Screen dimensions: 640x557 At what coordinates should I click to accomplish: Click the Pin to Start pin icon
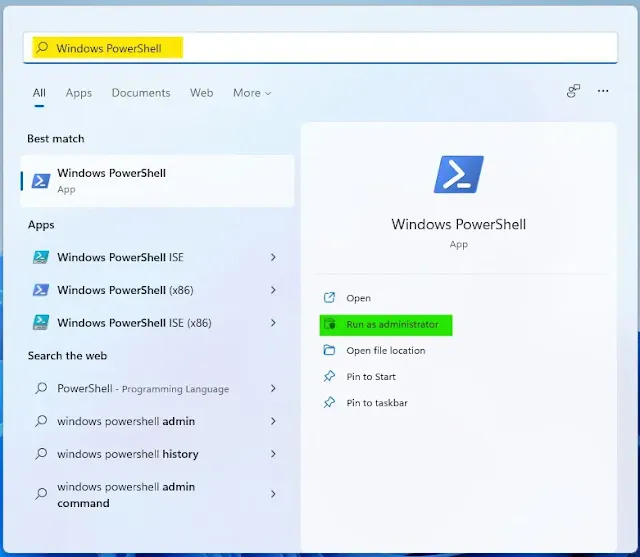tap(329, 376)
